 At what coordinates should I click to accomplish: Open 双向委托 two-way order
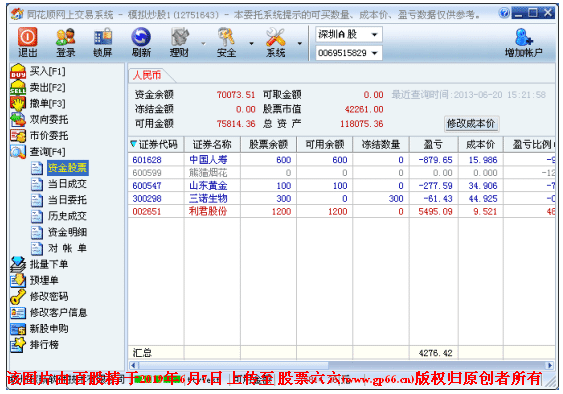(x=39, y=120)
